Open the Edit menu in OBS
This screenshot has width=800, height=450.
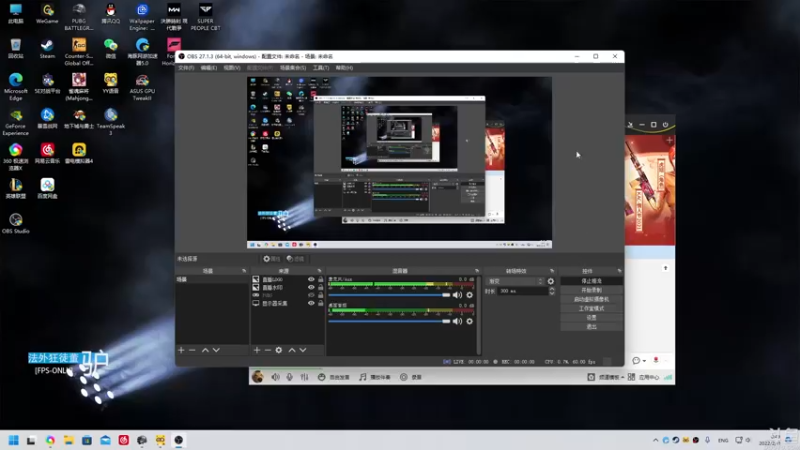(208, 68)
